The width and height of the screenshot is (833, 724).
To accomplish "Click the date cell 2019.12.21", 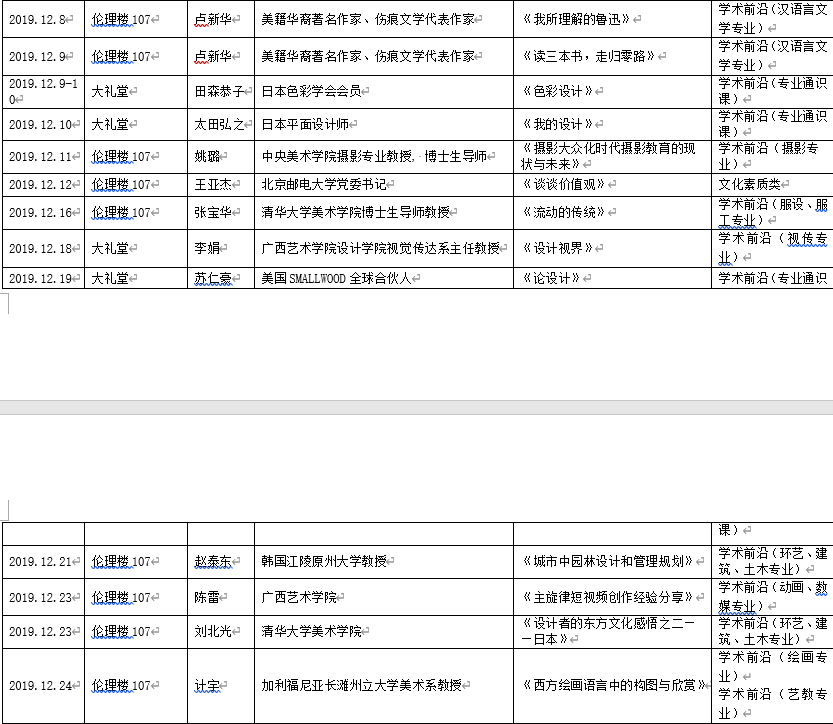I will click(x=42, y=562).
